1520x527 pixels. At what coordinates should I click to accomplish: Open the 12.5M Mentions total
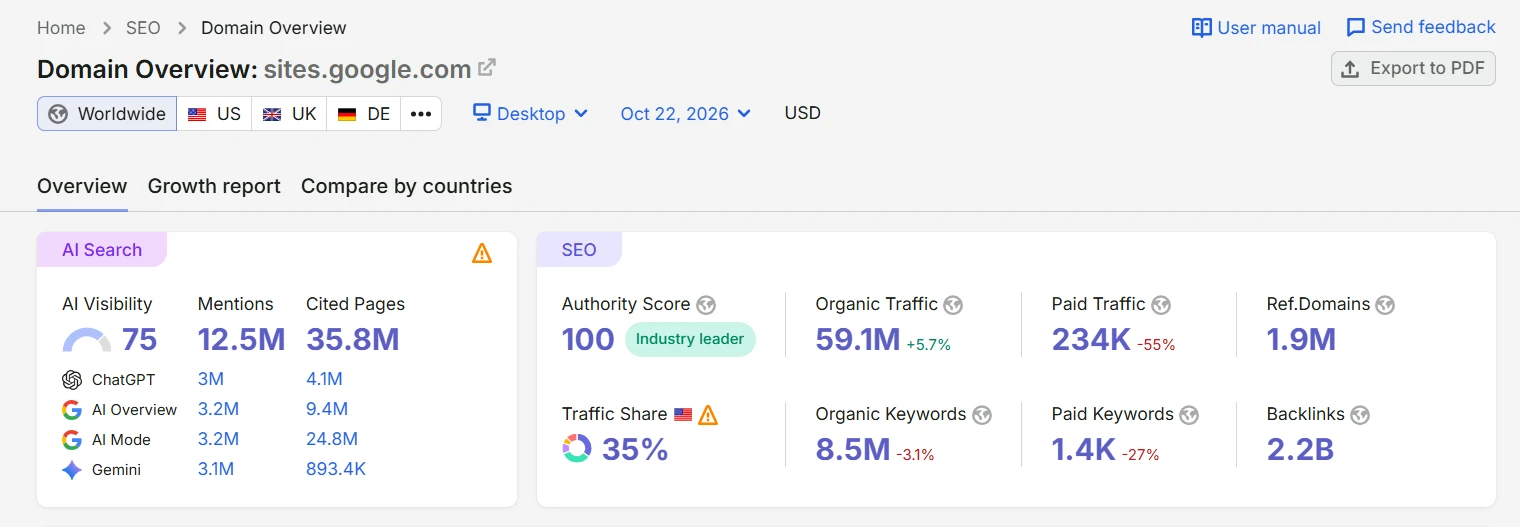[x=242, y=340]
